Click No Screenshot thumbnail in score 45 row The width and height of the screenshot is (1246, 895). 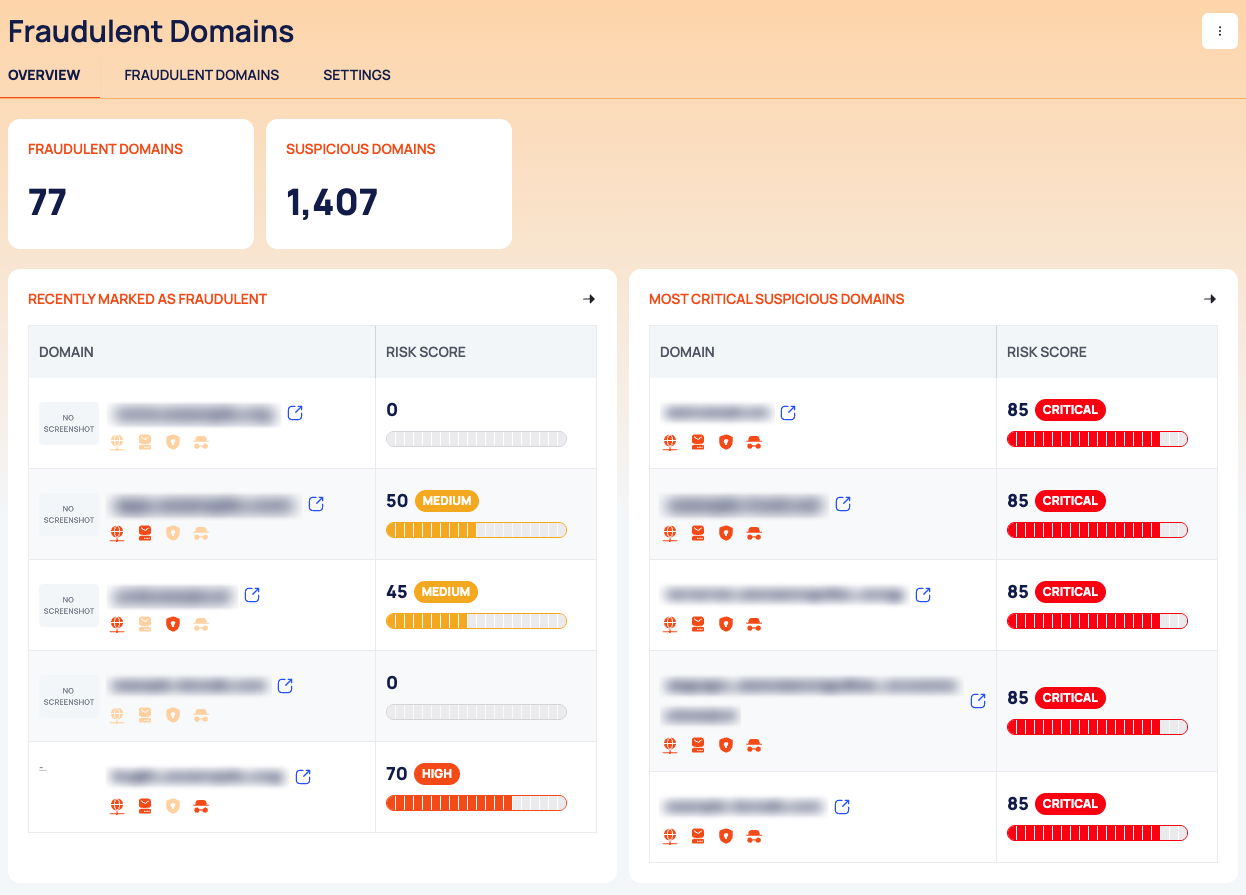[69, 606]
